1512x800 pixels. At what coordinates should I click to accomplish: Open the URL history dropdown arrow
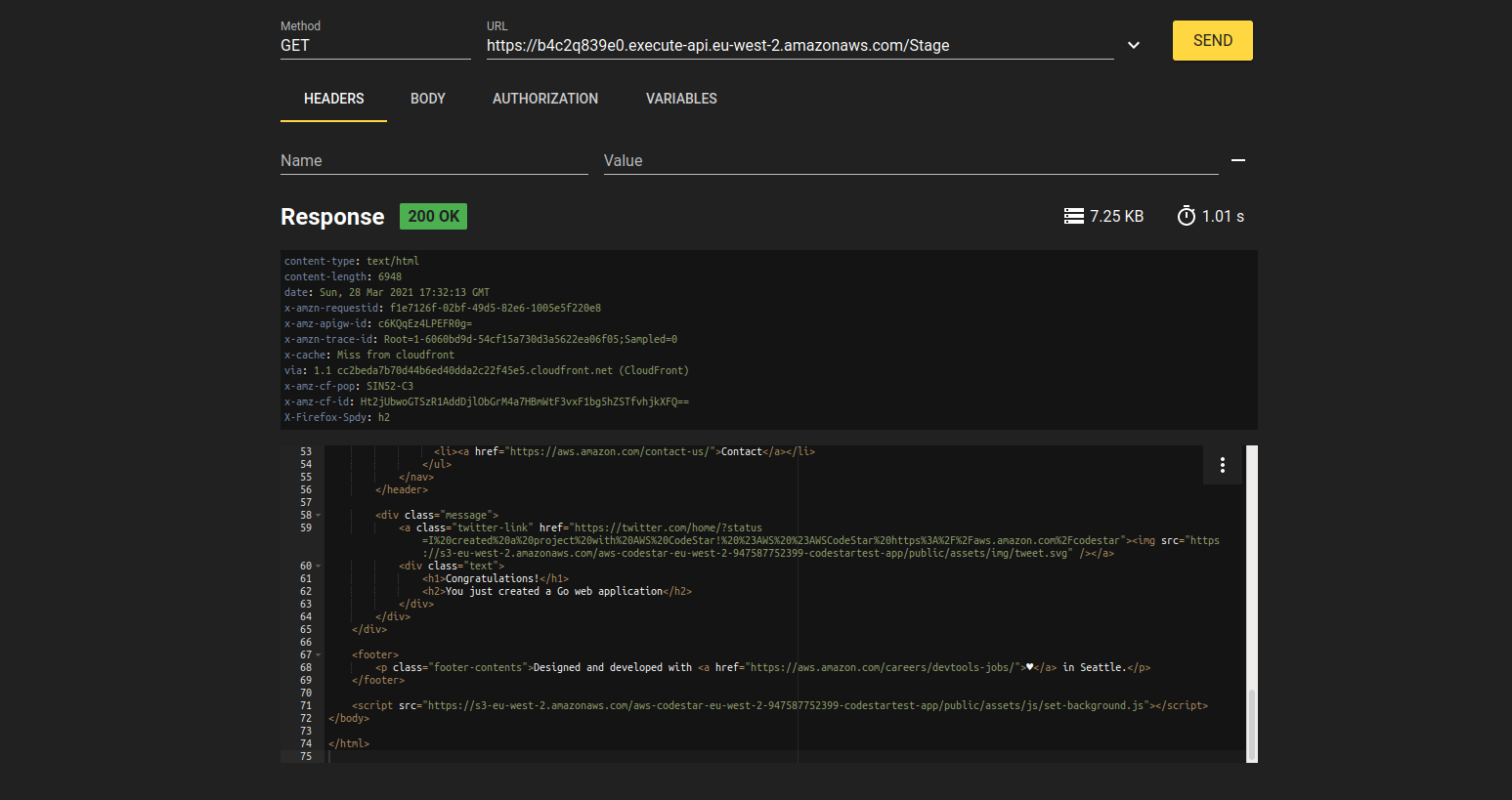(x=1134, y=45)
